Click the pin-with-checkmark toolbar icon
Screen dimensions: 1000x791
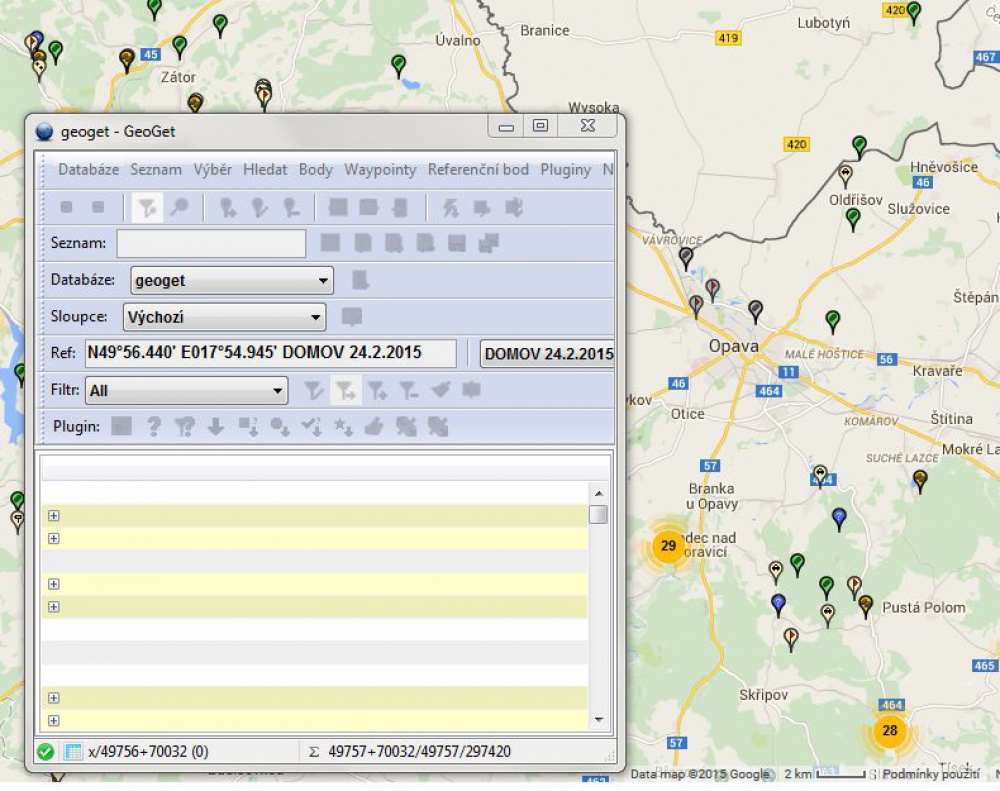[x=260, y=207]
